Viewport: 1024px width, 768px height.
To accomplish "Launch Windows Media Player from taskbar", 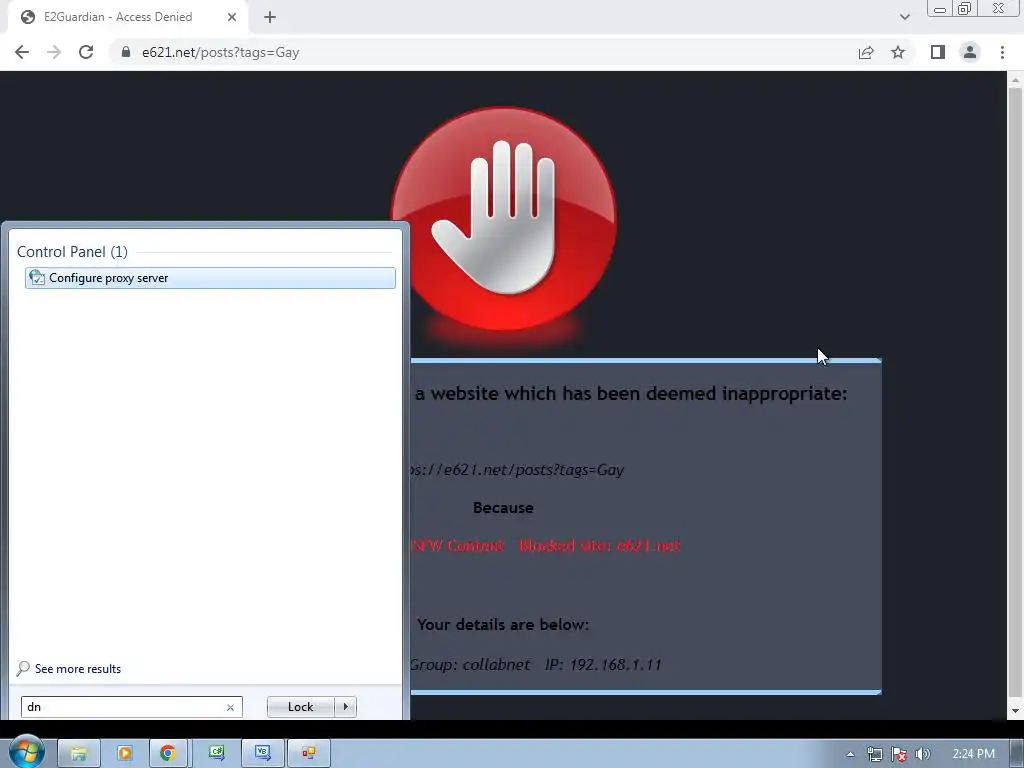I will (x=124, y=753).
